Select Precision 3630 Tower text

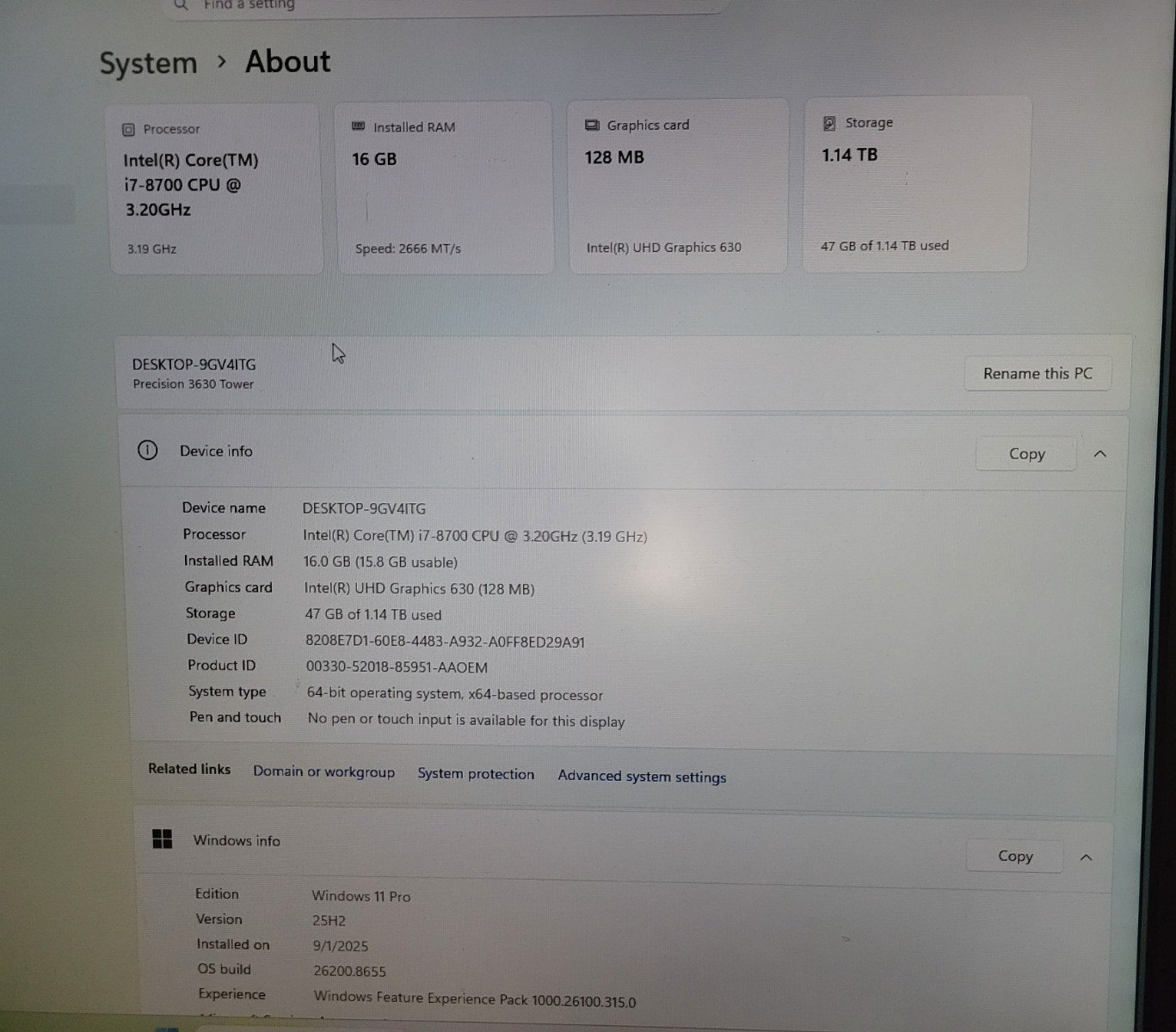[193, 384]
